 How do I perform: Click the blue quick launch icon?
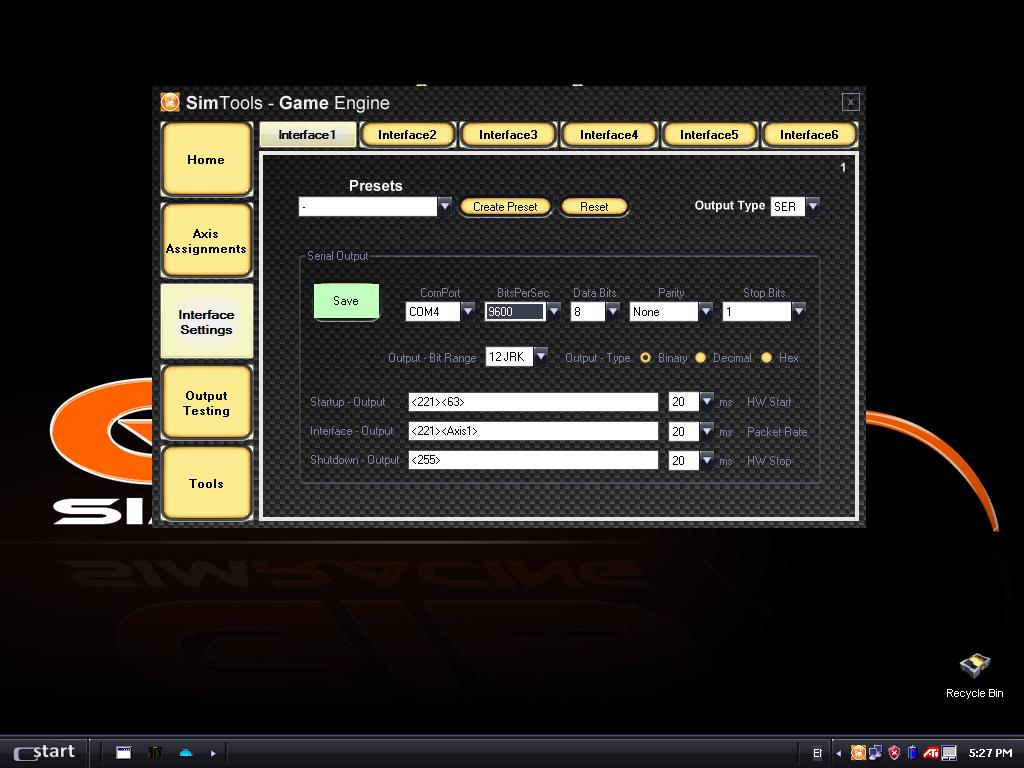185,752
